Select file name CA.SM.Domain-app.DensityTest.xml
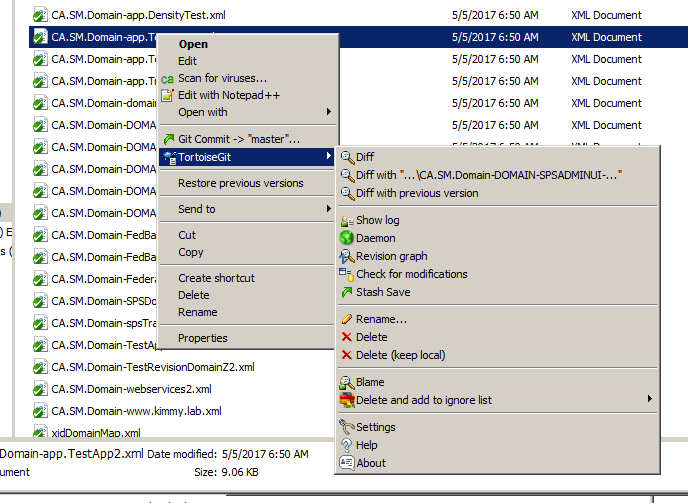Viewport: 688px width, 503px height. [138, 15]
